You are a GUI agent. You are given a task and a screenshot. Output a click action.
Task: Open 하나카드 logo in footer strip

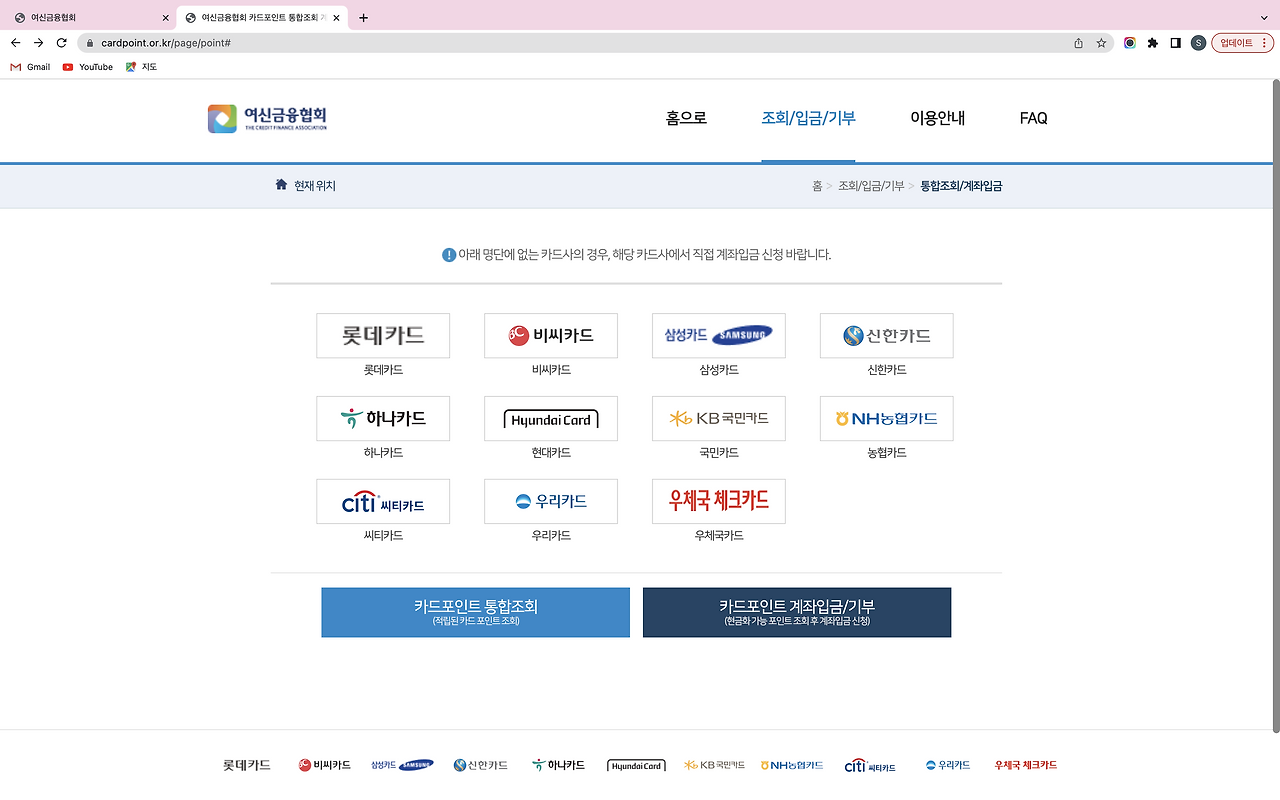559,765
